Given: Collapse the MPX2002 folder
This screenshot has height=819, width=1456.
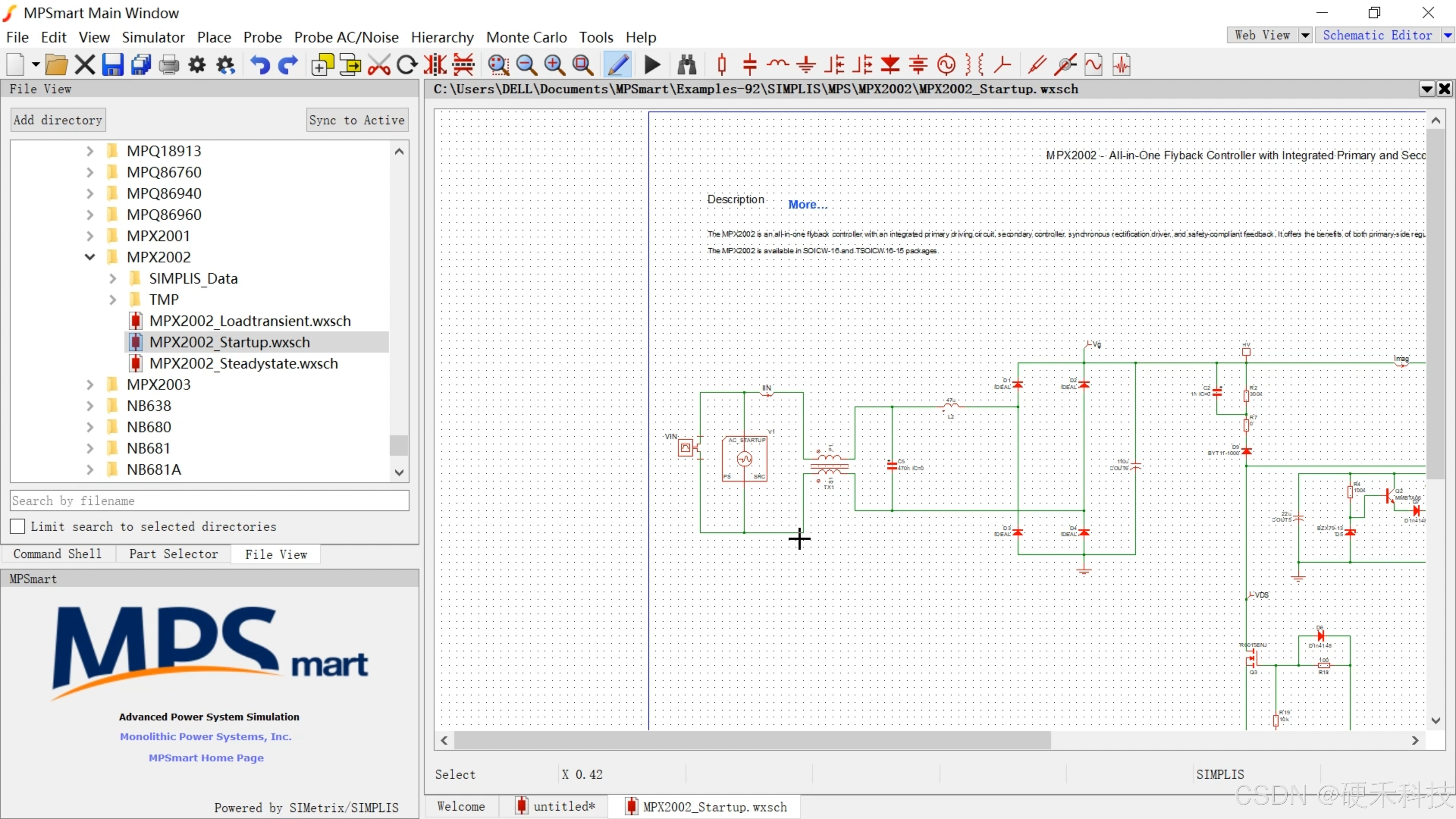Looking at the screenshot, I should [90, 257].
